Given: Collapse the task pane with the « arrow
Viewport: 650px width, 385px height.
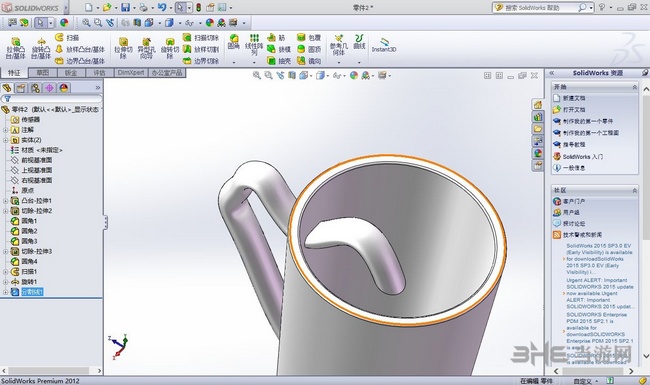Looking at the screenshot, I should coord(552,73).
